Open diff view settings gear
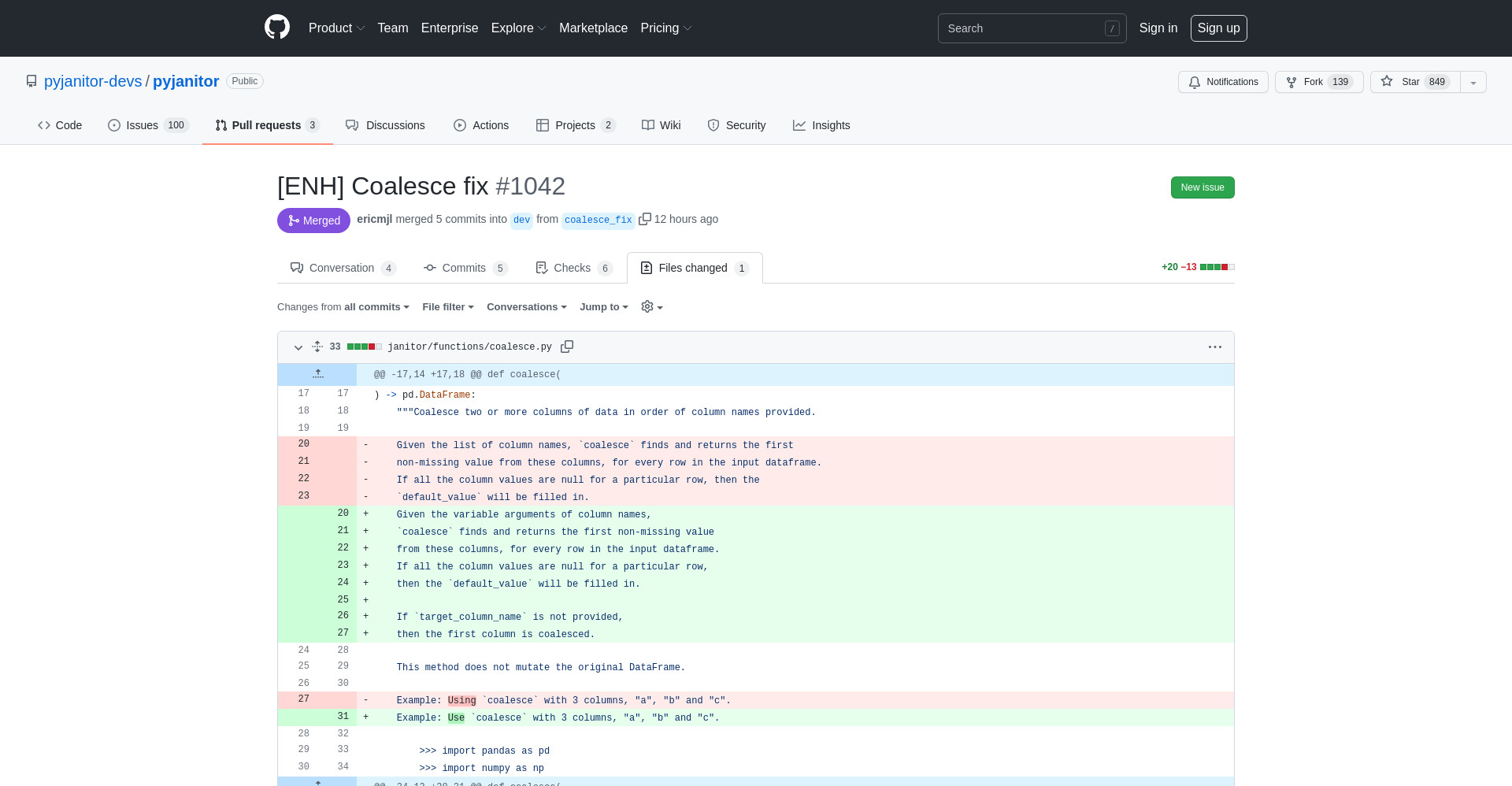The image size is (1512, 786). pos(652,306)
